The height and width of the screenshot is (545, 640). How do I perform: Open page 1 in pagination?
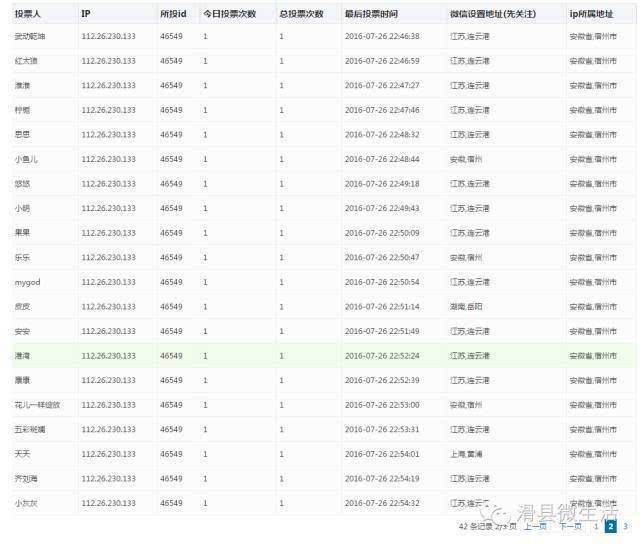pos(596,526)
